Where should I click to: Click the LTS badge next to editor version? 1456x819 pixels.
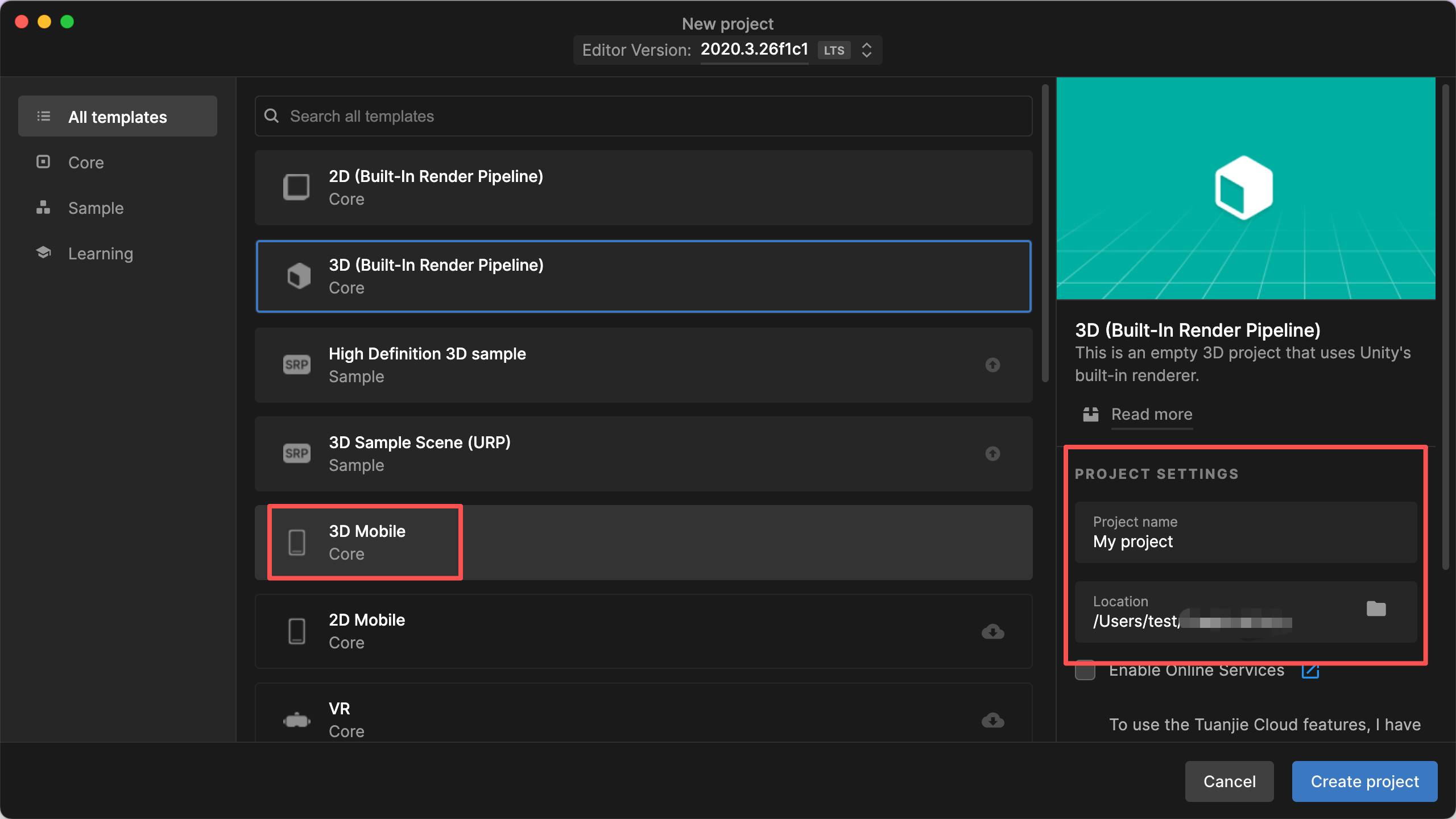pos(834,50)
